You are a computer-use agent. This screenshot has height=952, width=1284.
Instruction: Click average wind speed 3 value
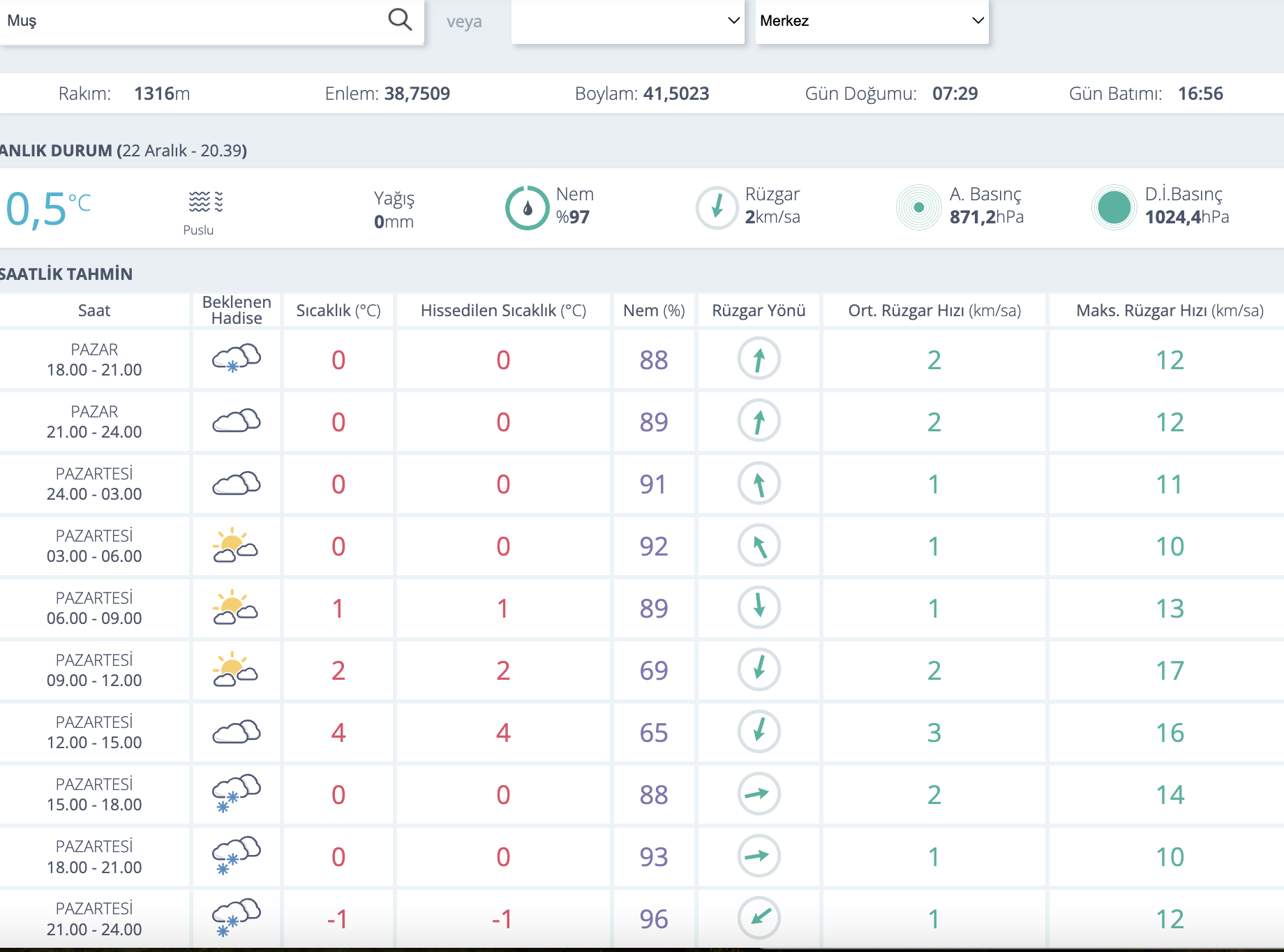934,732
